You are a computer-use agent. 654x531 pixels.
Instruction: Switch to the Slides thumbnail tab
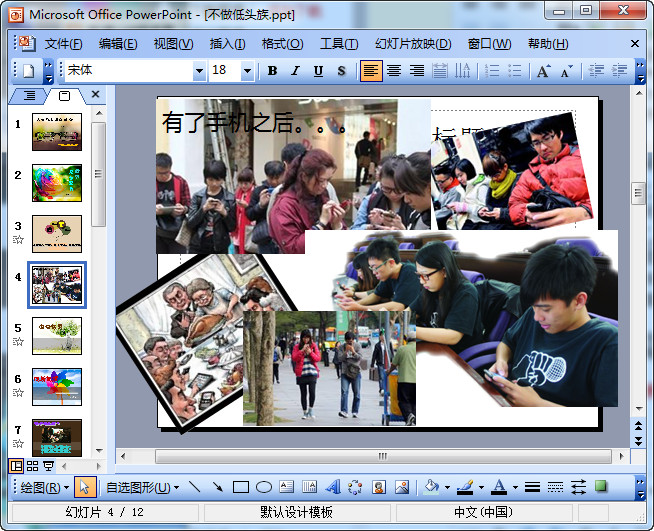point(65,96)
